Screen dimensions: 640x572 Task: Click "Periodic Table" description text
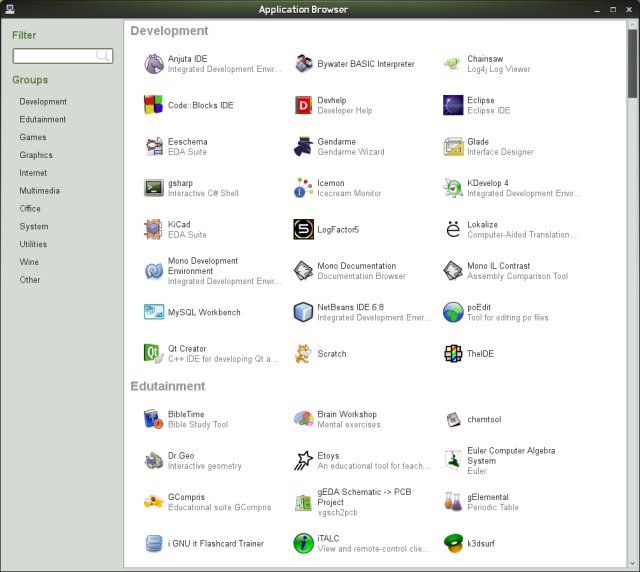point(493,507)
